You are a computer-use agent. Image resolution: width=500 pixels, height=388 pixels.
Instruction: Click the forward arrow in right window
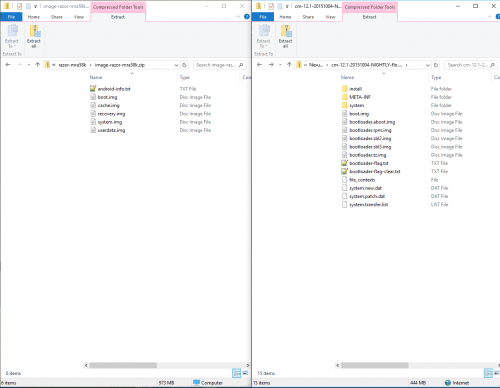[x=271, y=65]
